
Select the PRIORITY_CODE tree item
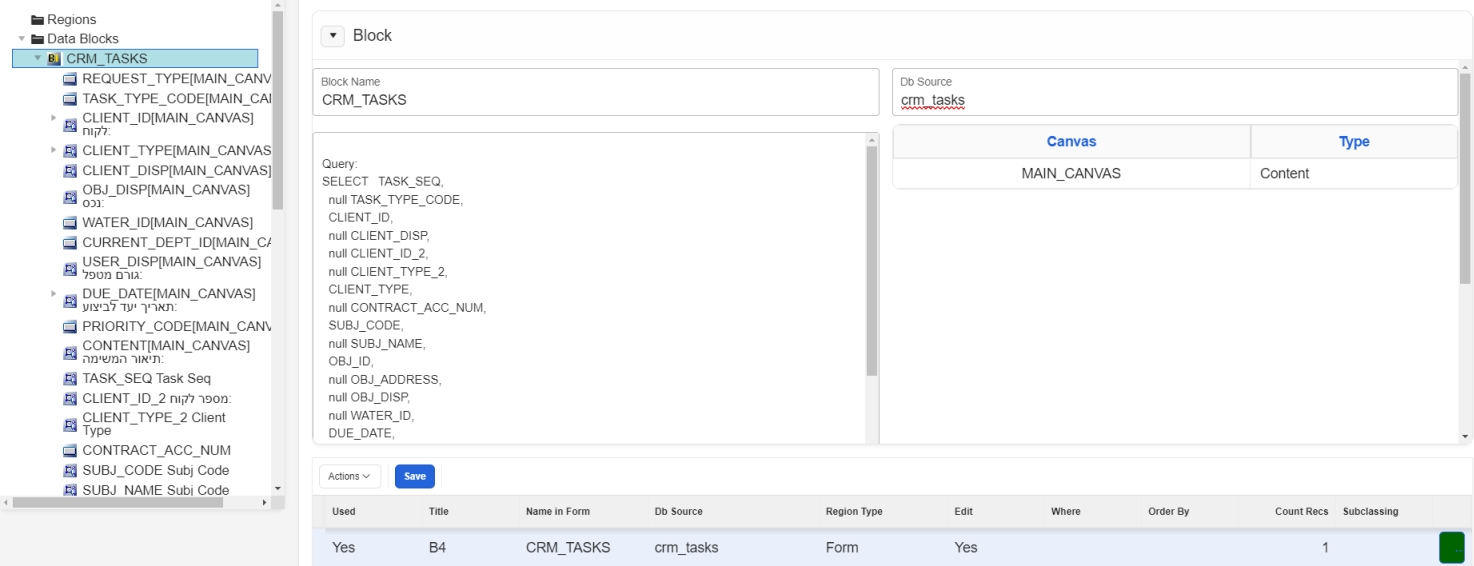tap(177, 327)
